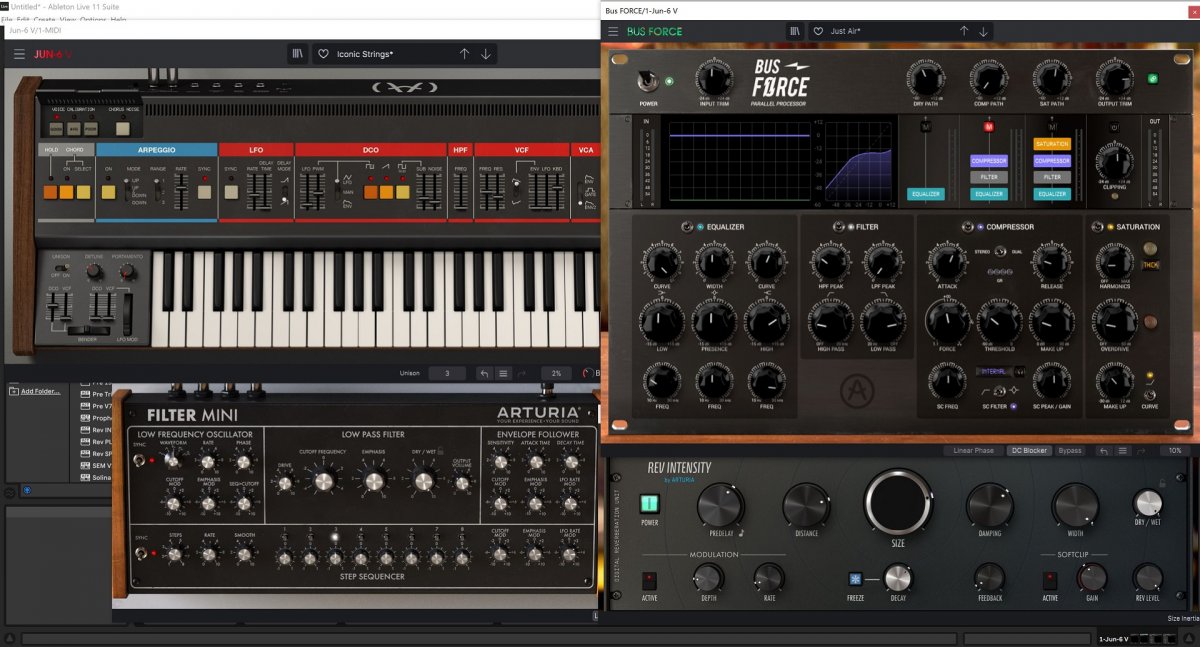Click the large Size knob in Rev Intensity
The image size is (1200, 647).
pyautogui.click(x=897, y=501)
